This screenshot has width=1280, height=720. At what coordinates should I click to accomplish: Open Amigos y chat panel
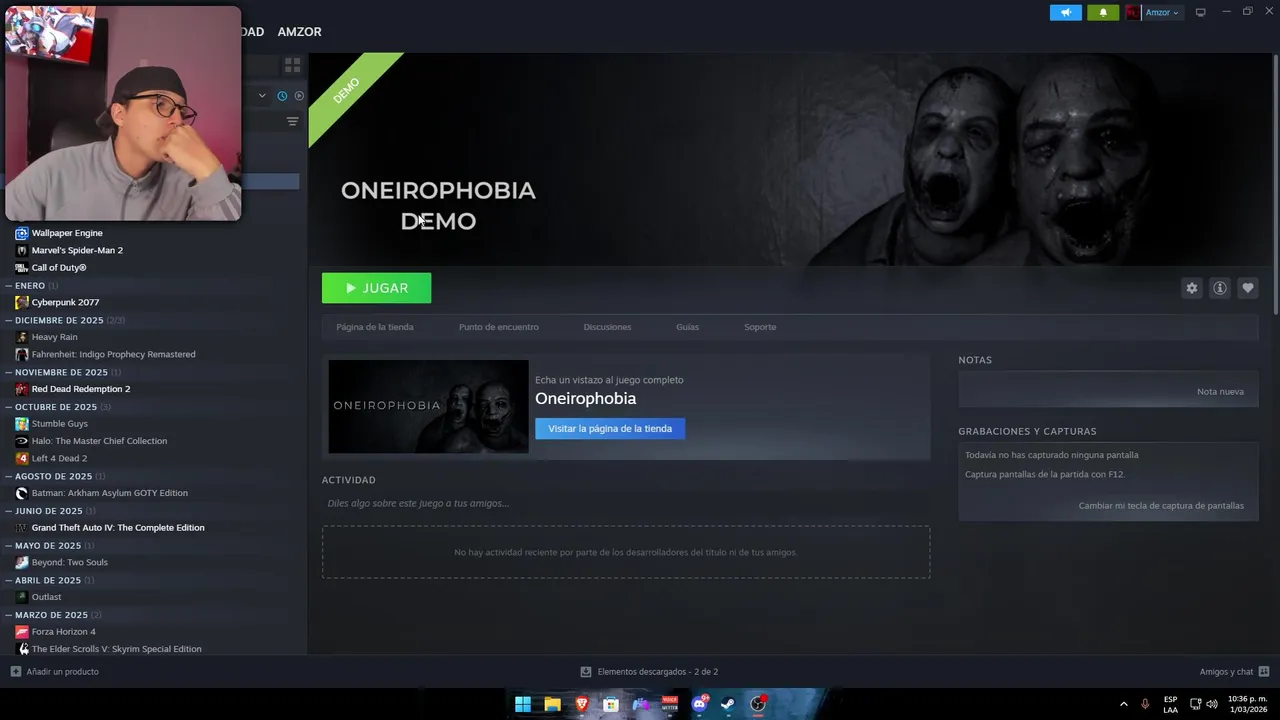(1234, 672)
